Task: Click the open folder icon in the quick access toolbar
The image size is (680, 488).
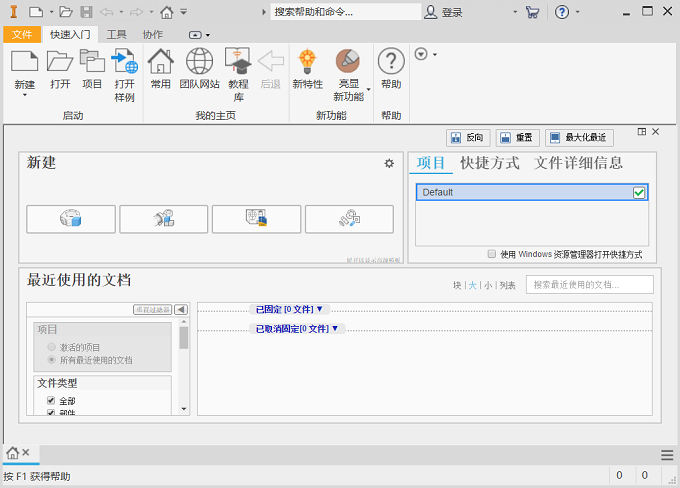Action: (x=65, y=12)
